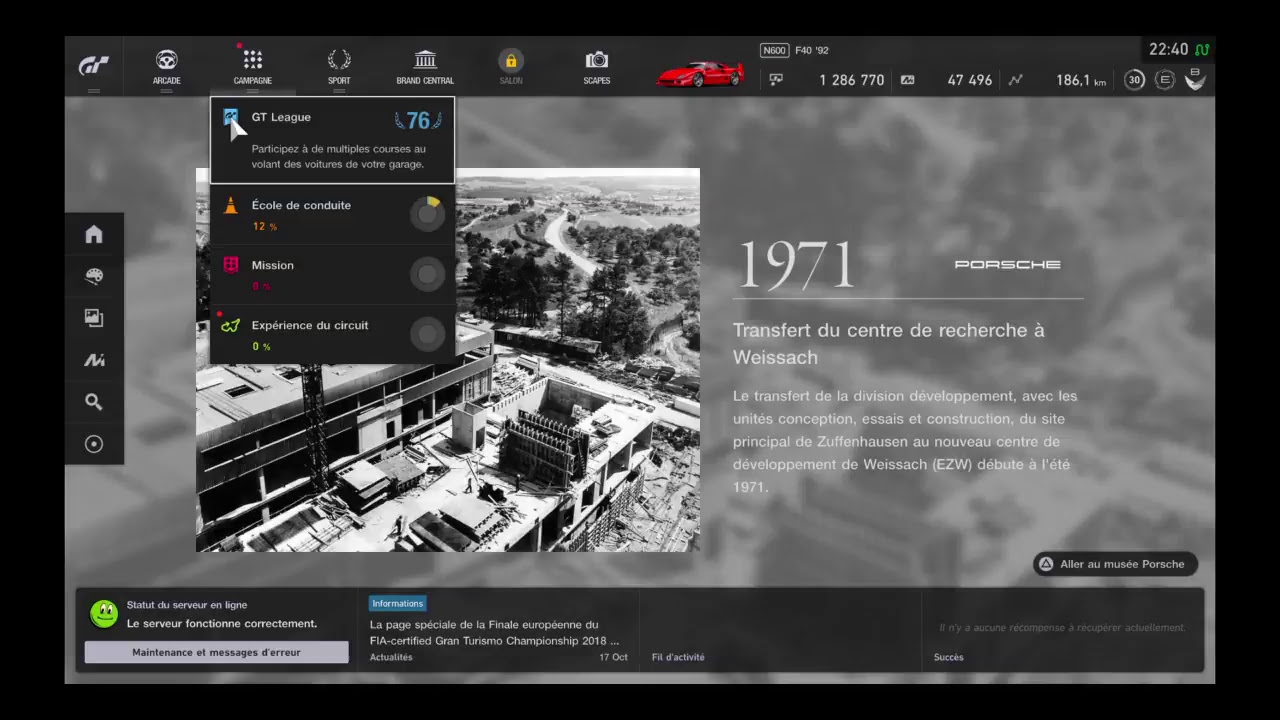
Task: Select GT League entry
Action: click(x=332, y=140)
